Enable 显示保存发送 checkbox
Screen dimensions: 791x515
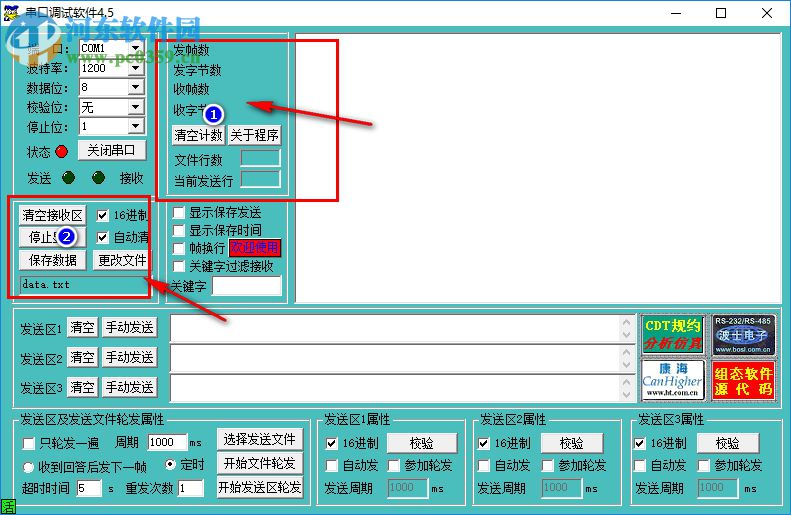179,212
